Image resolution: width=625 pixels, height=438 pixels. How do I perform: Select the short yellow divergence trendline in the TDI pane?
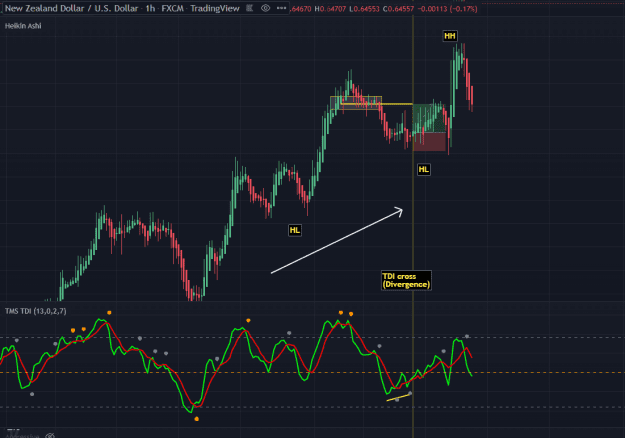(398, 397)
